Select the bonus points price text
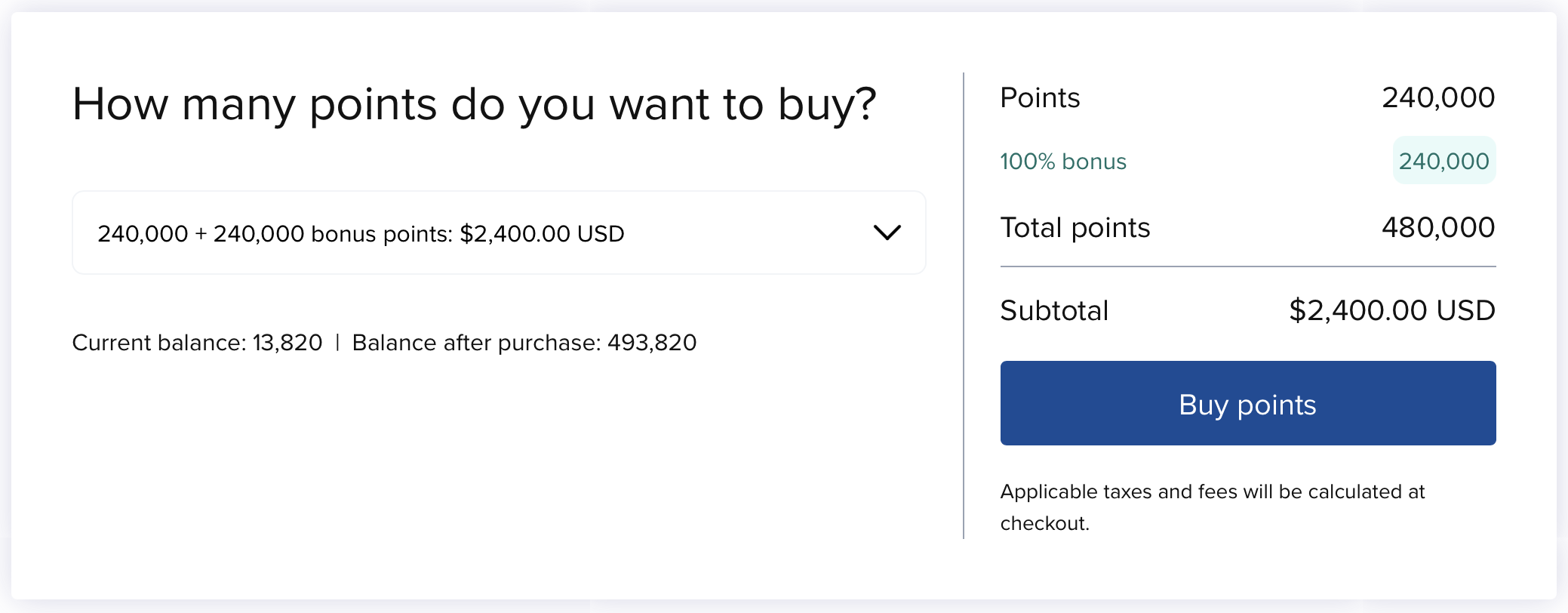The height and width of the screenshot is (613, 1568). click(x=361, y=233)
